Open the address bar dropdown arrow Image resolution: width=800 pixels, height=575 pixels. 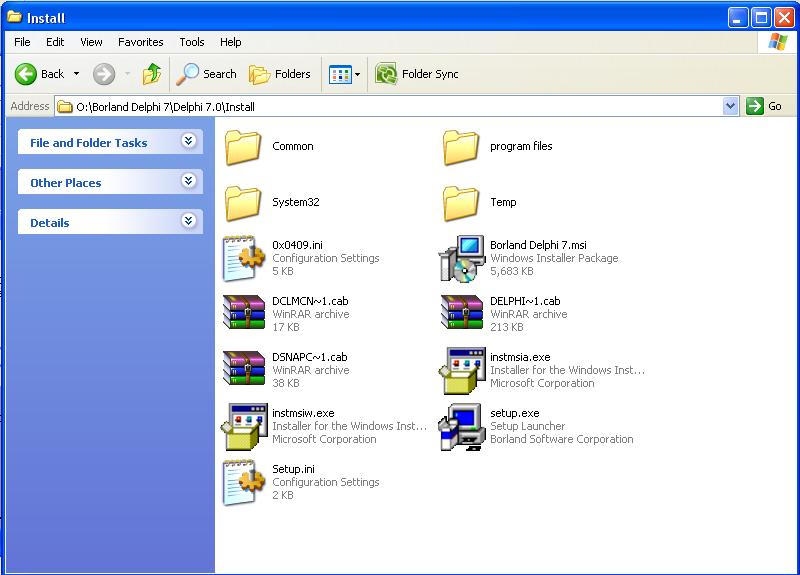click(x=729, y=106)
